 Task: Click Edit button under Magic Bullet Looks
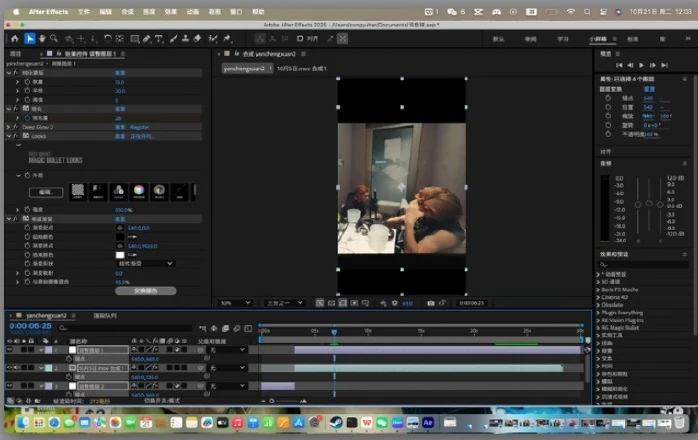pyautogui.click(x=46, y=192)
